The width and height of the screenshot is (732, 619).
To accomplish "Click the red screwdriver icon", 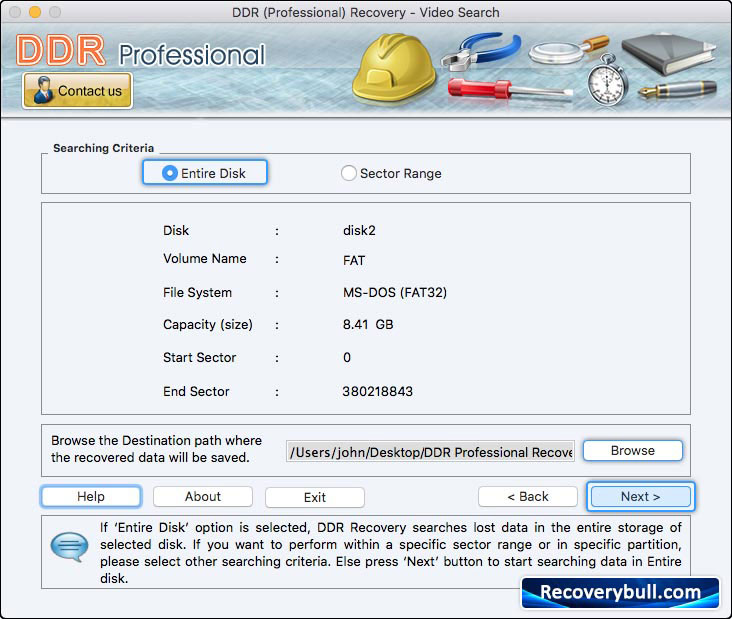I will pos(509,89).
